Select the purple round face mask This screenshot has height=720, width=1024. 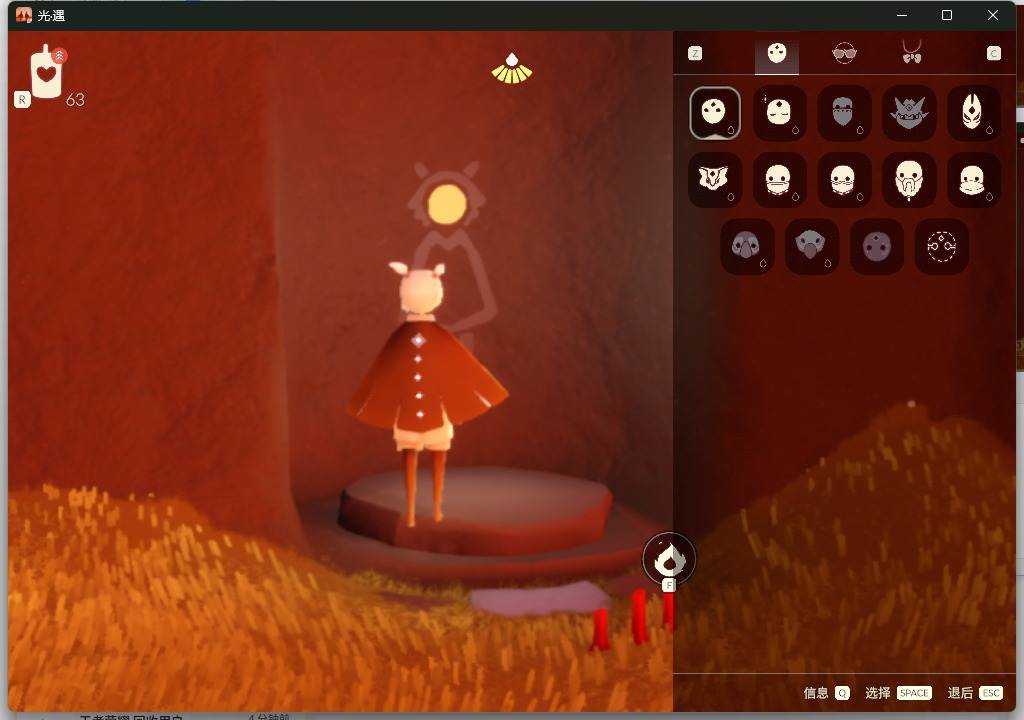(876, 246)
